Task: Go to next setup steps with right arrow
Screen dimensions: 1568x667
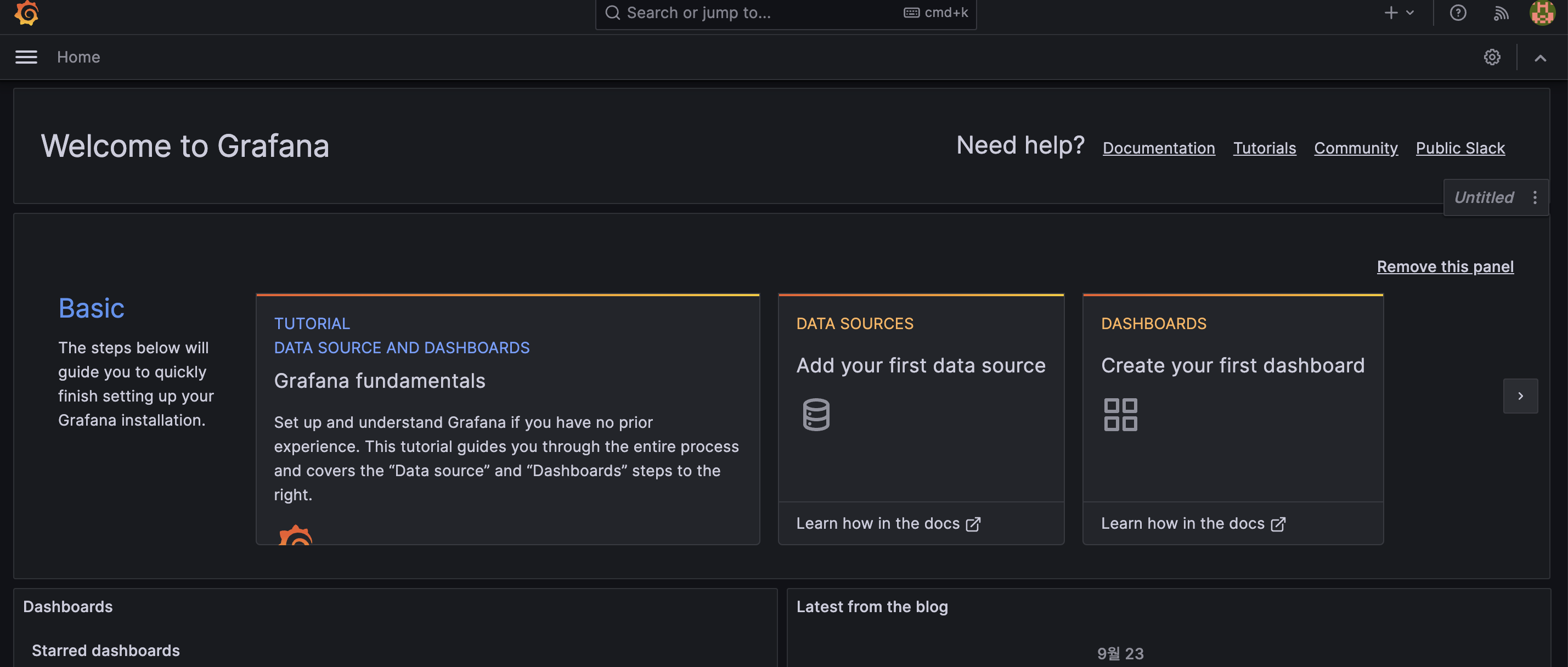Action: (x=1520, y=396)
